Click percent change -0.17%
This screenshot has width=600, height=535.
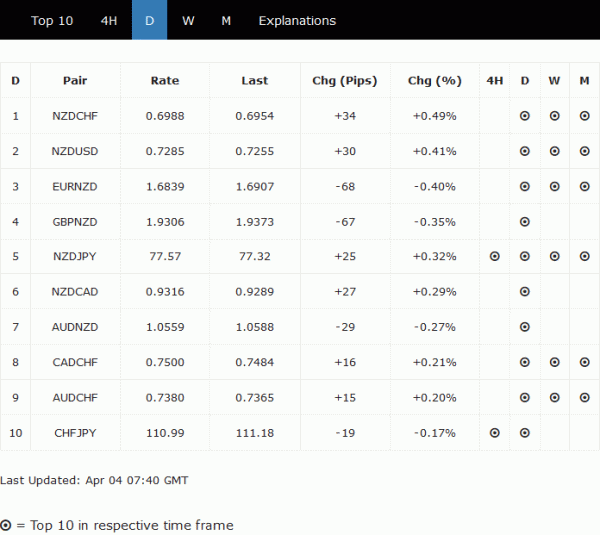click(435, 433)
